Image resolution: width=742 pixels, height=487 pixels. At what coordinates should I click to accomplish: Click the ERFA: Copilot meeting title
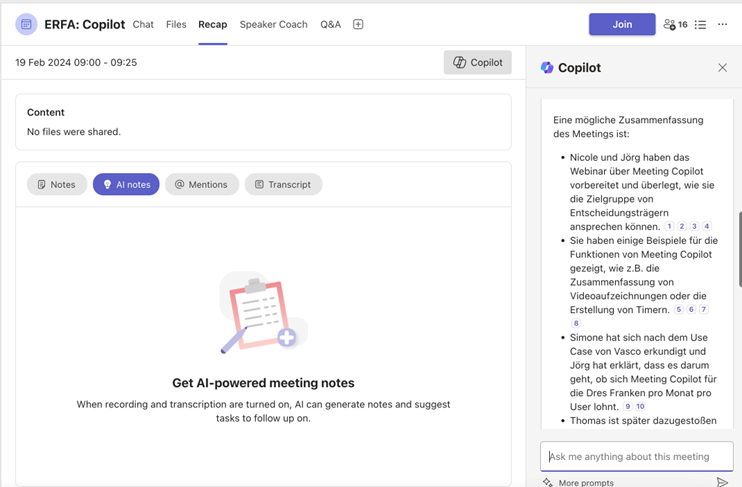tap(85, 24)
